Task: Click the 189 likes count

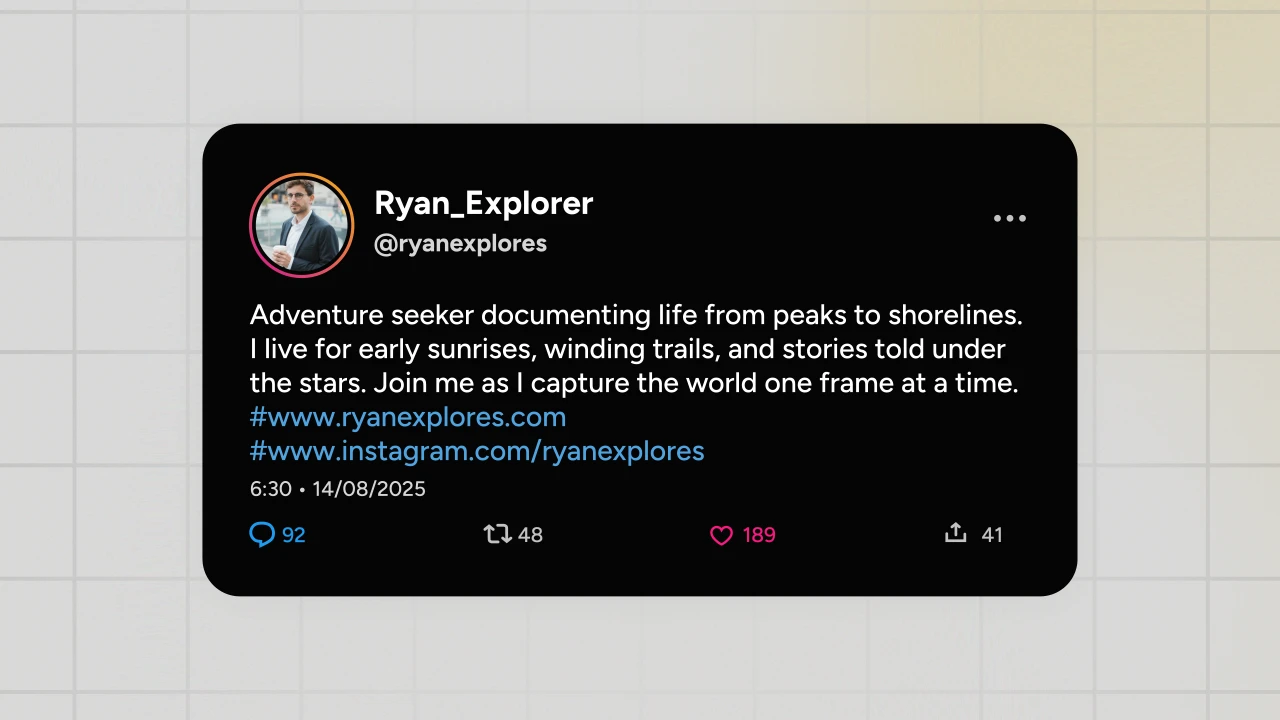Action: point(759,535)
